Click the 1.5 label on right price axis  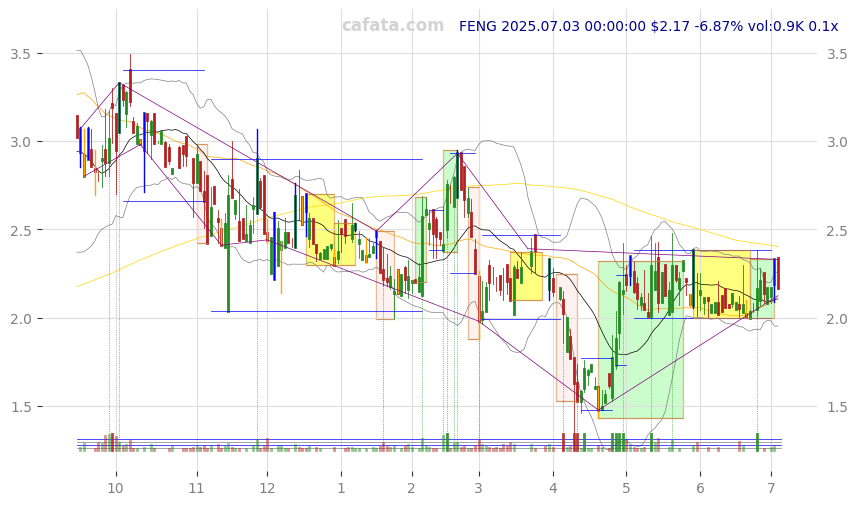837,407
